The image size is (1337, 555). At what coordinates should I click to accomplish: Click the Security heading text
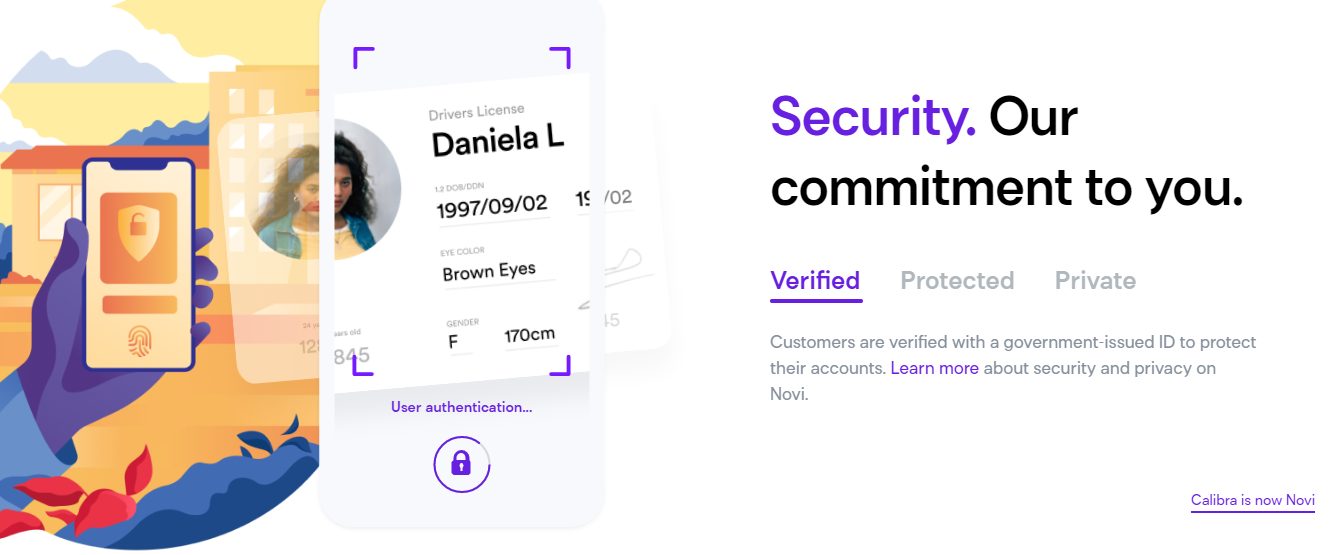tap(872, 117)
